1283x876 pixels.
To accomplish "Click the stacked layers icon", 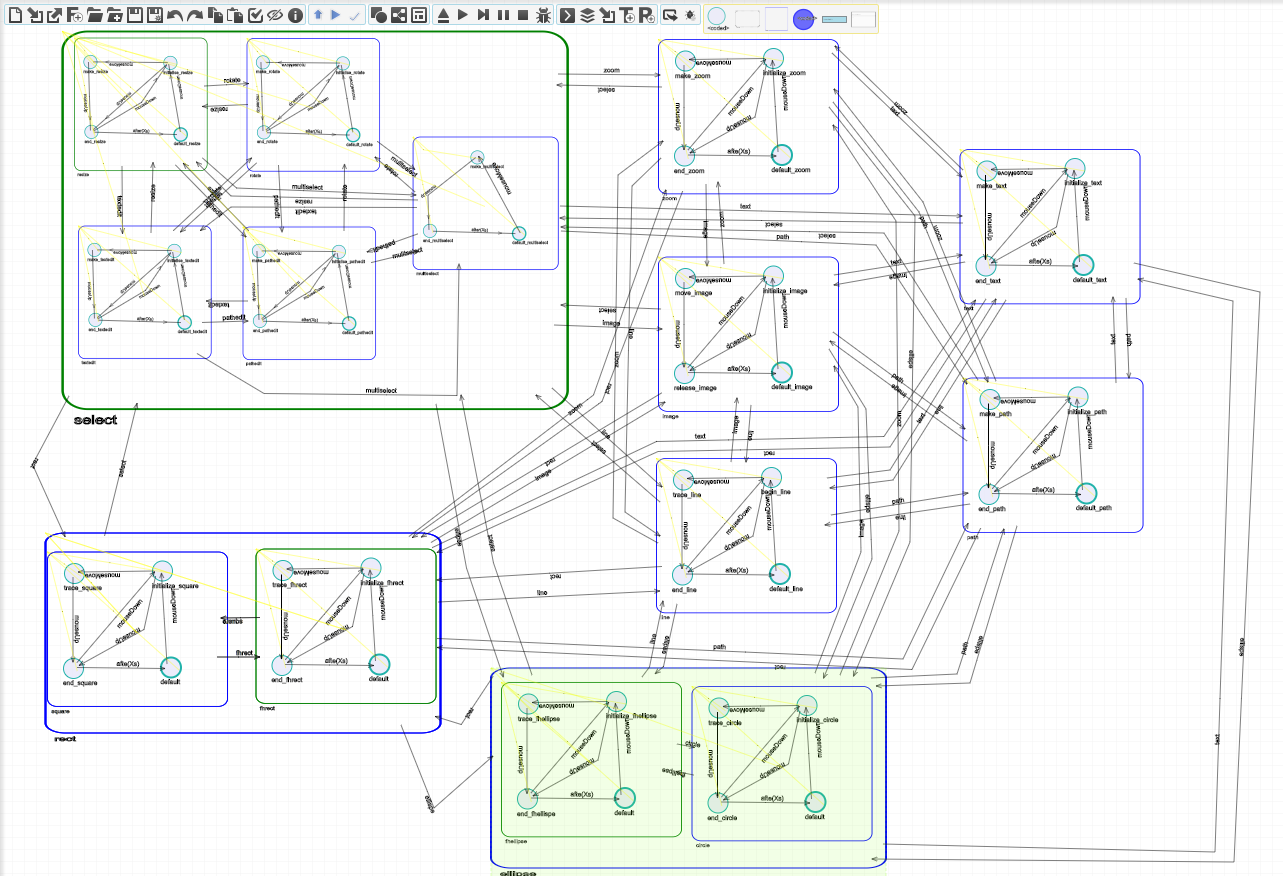I will click(587, 15).
